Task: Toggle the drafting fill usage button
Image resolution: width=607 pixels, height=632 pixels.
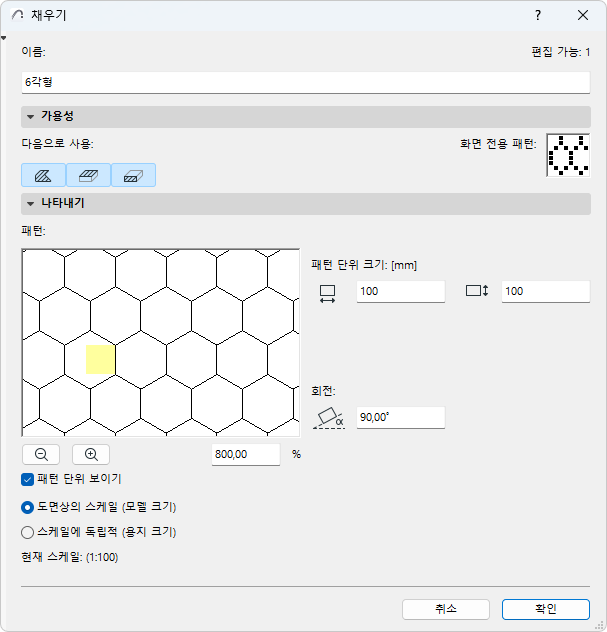Action: [x=43, y=175]
